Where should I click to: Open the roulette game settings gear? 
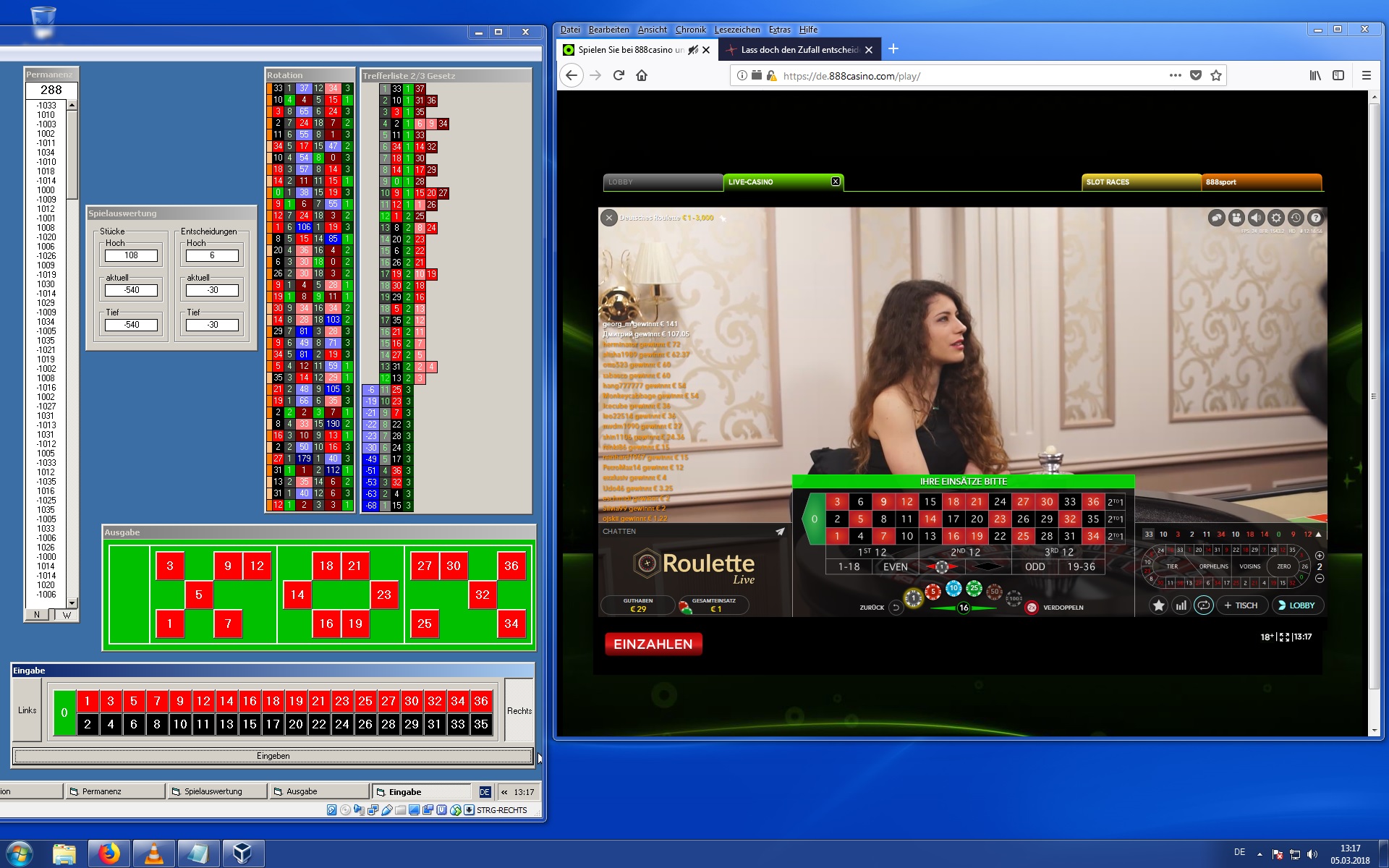1276,218
